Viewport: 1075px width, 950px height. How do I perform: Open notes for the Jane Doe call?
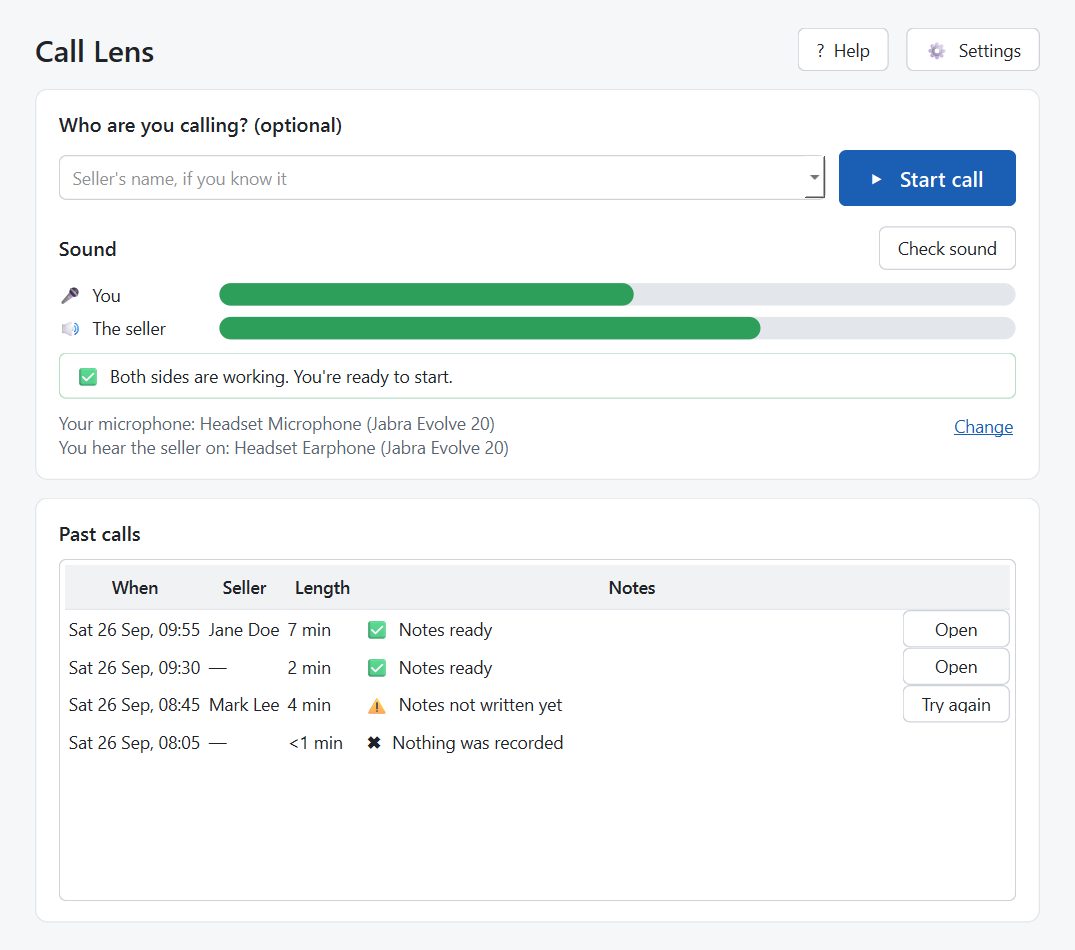(956, 629)
